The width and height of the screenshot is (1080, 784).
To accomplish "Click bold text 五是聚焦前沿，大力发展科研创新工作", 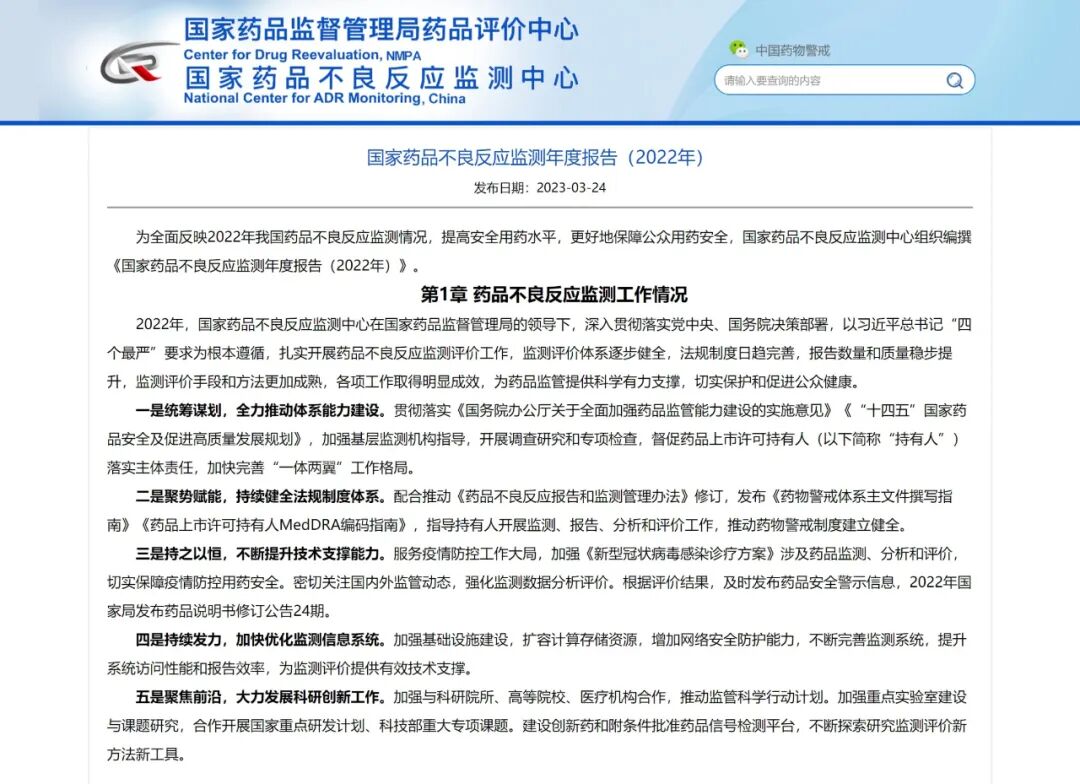I will (x=260, y=697).
